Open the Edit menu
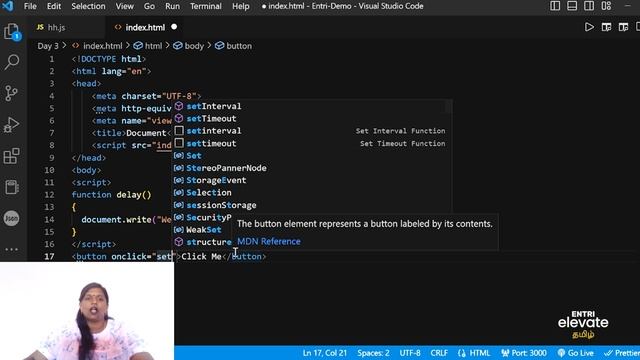 53,6
